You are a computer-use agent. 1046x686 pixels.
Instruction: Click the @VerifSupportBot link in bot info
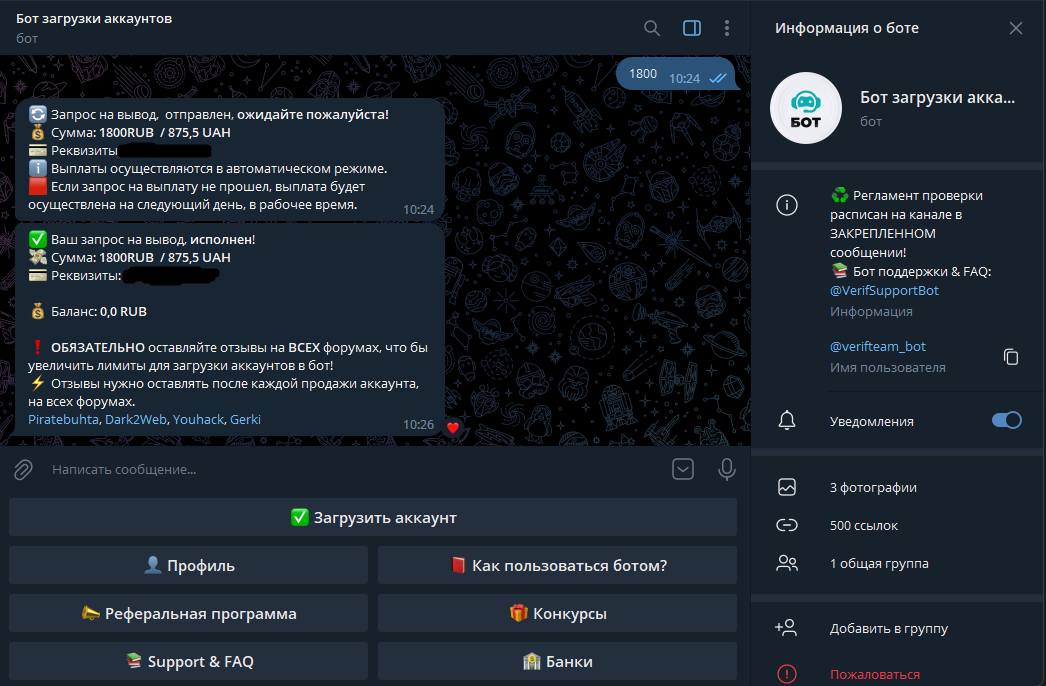tap(884, 291)
